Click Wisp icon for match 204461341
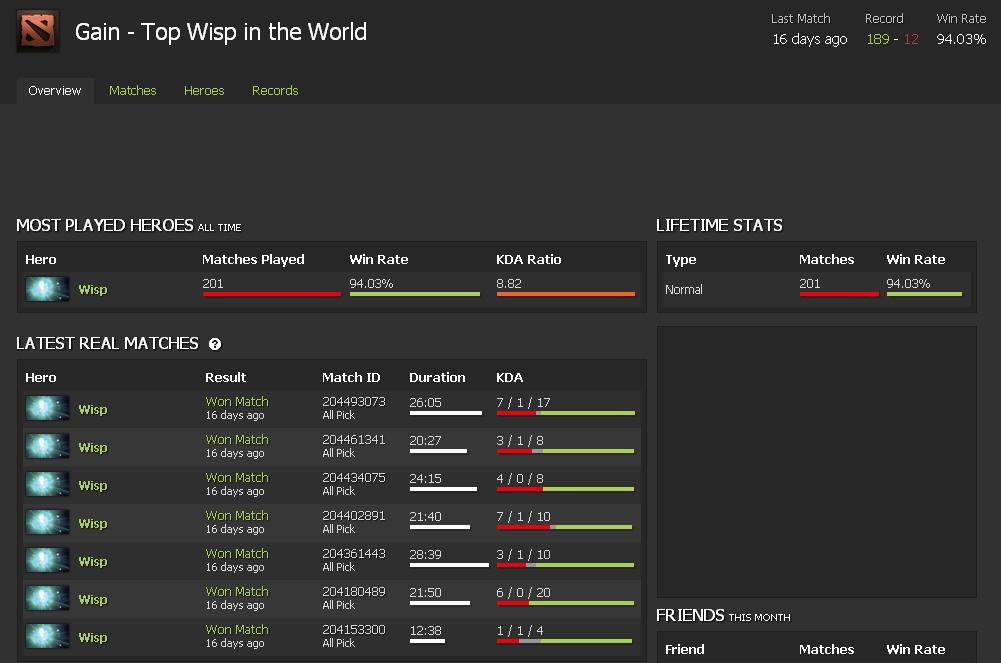Screen dimensions: 1001x663 click(x=47, y=447)
